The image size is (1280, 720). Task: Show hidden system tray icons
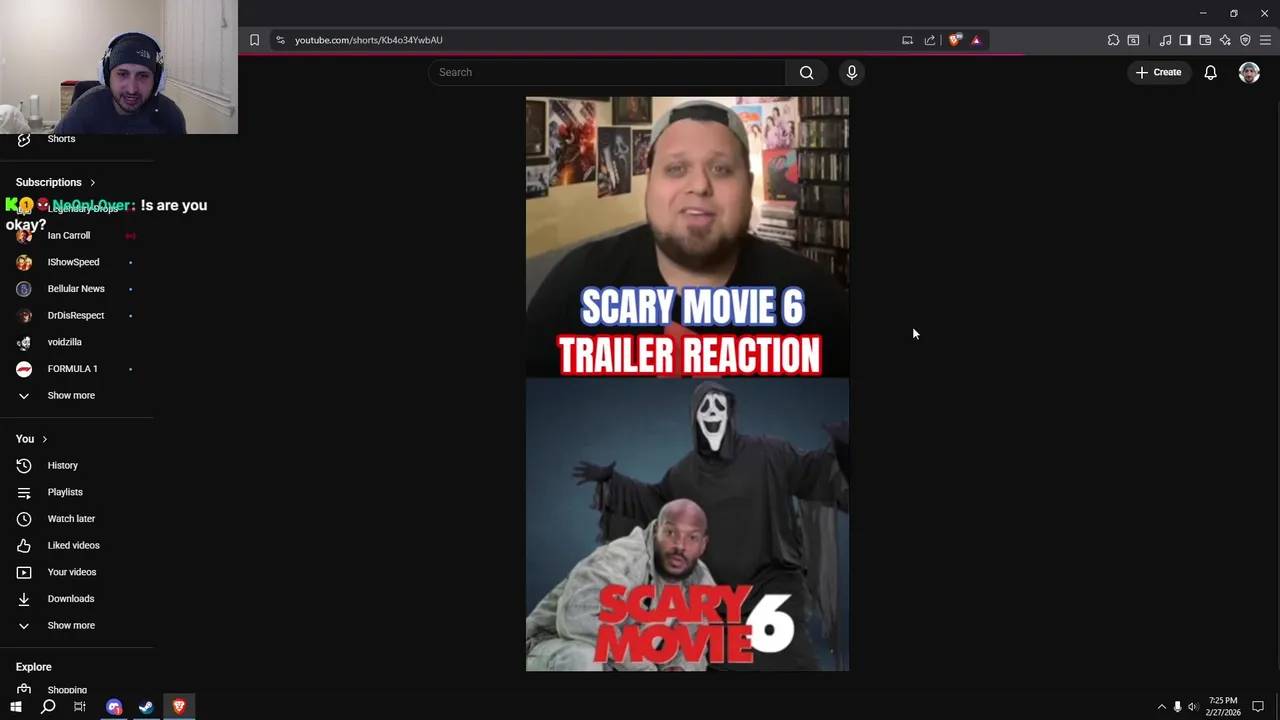[x=1161, y=707]
